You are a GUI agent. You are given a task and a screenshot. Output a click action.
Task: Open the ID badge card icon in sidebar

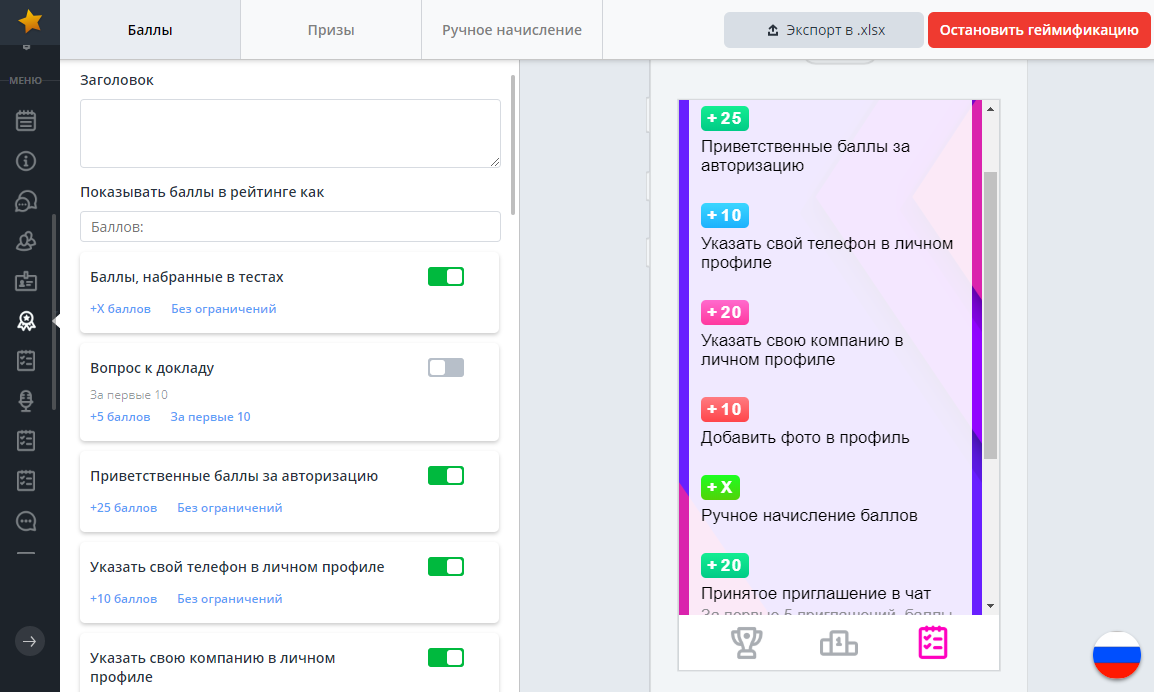coord(26,281)
